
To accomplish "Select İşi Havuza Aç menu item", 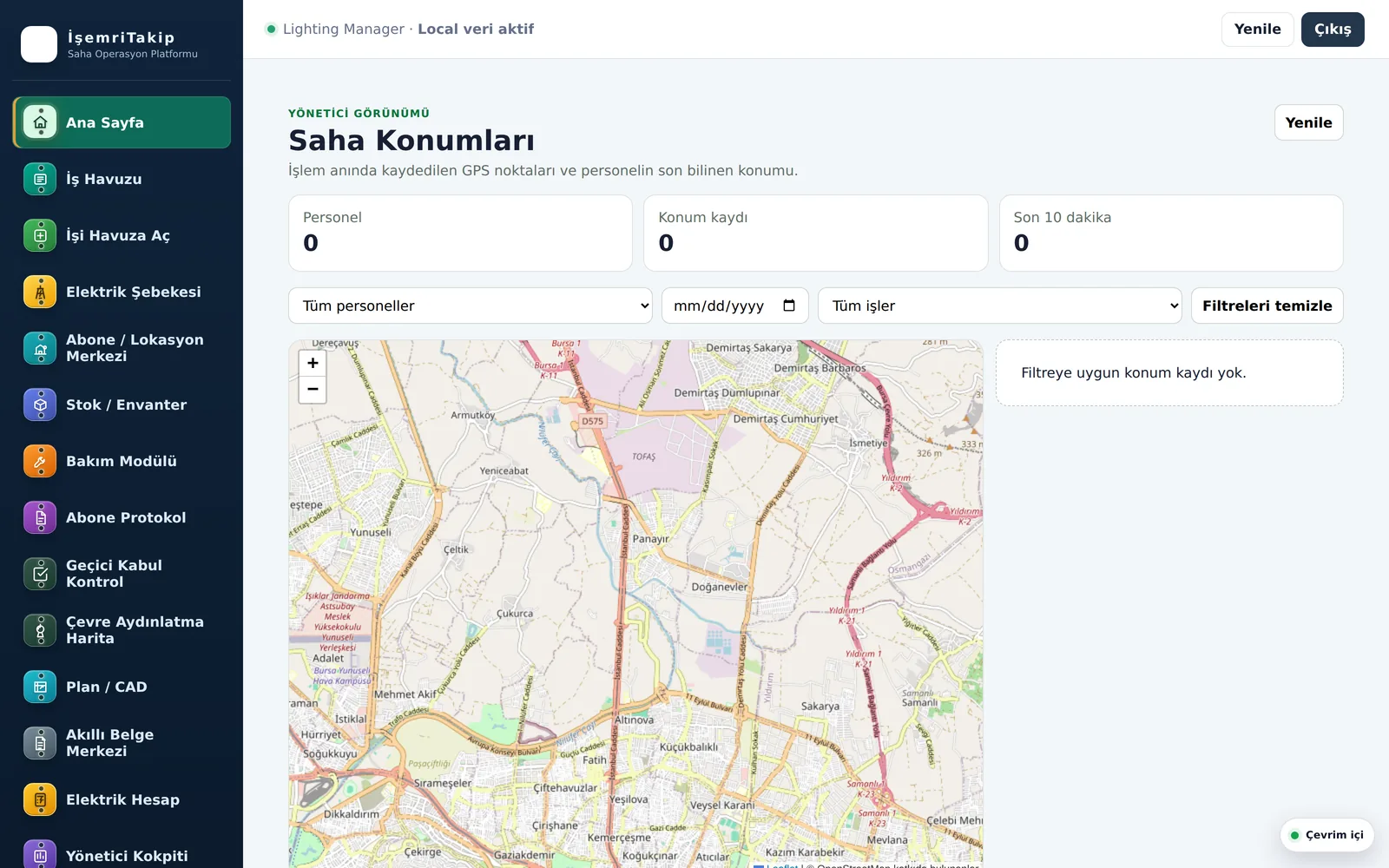I will (122, 235).
